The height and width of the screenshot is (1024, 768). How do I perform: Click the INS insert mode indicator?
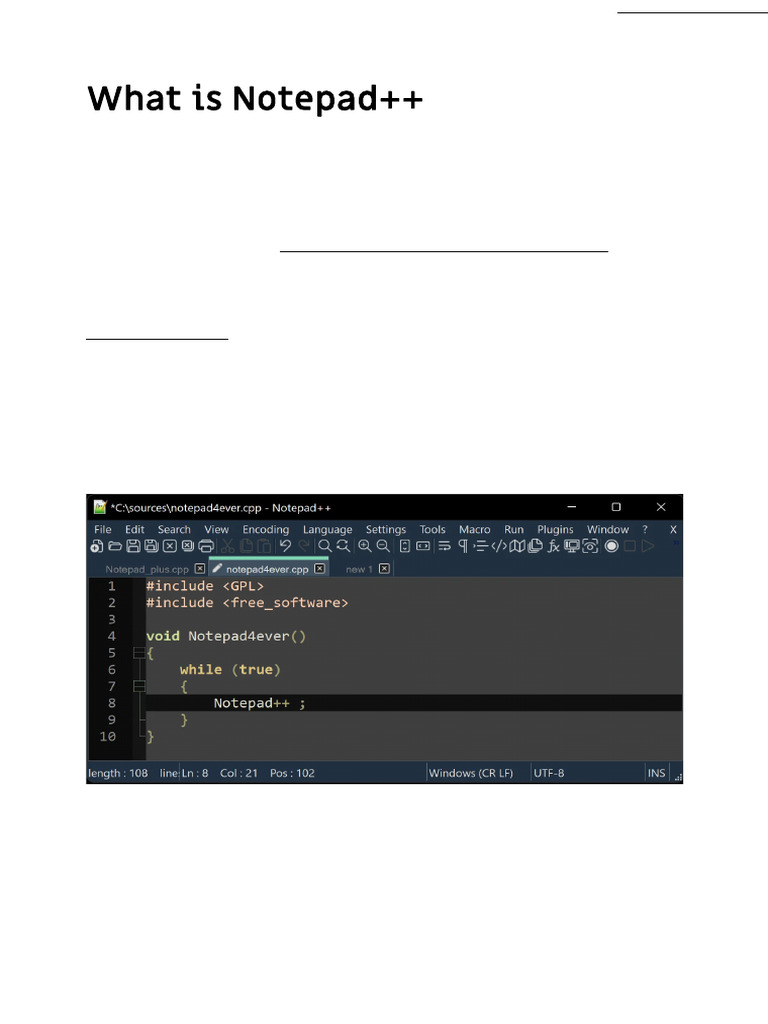pyautogui.click(x=656, y=773)
